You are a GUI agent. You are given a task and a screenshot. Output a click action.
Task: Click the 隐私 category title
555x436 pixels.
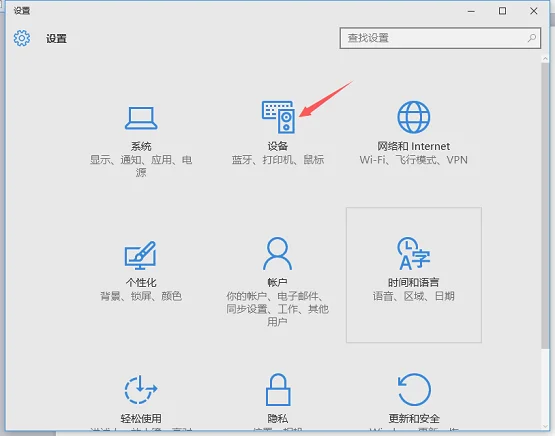[x=278, y=419]
